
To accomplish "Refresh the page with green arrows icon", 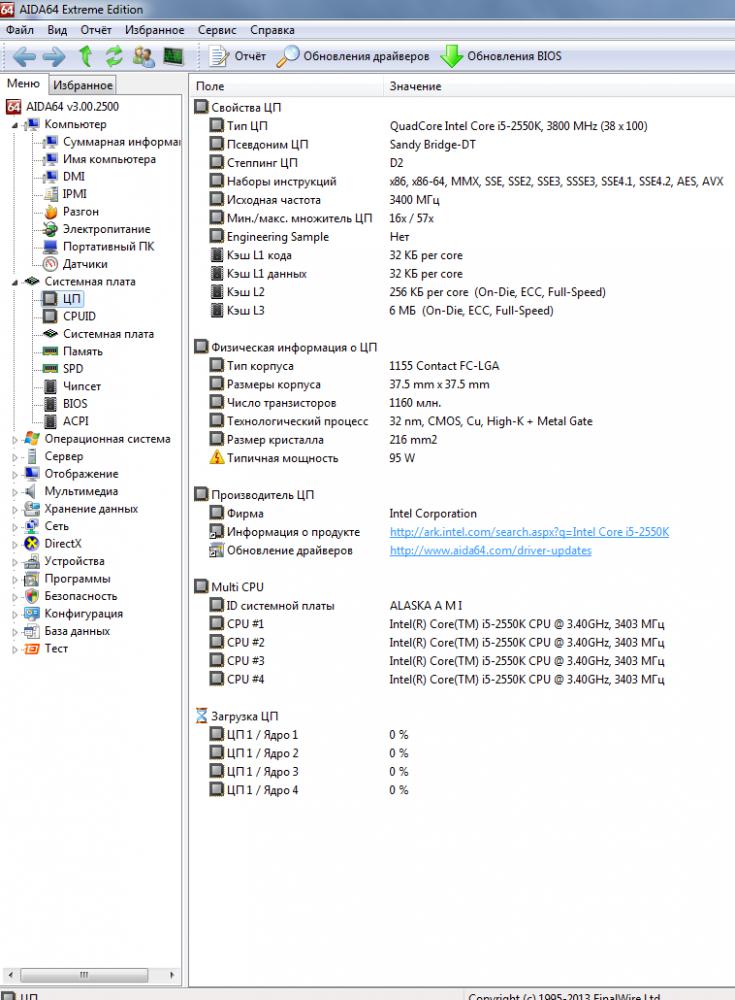I will (x=114, y=56).
